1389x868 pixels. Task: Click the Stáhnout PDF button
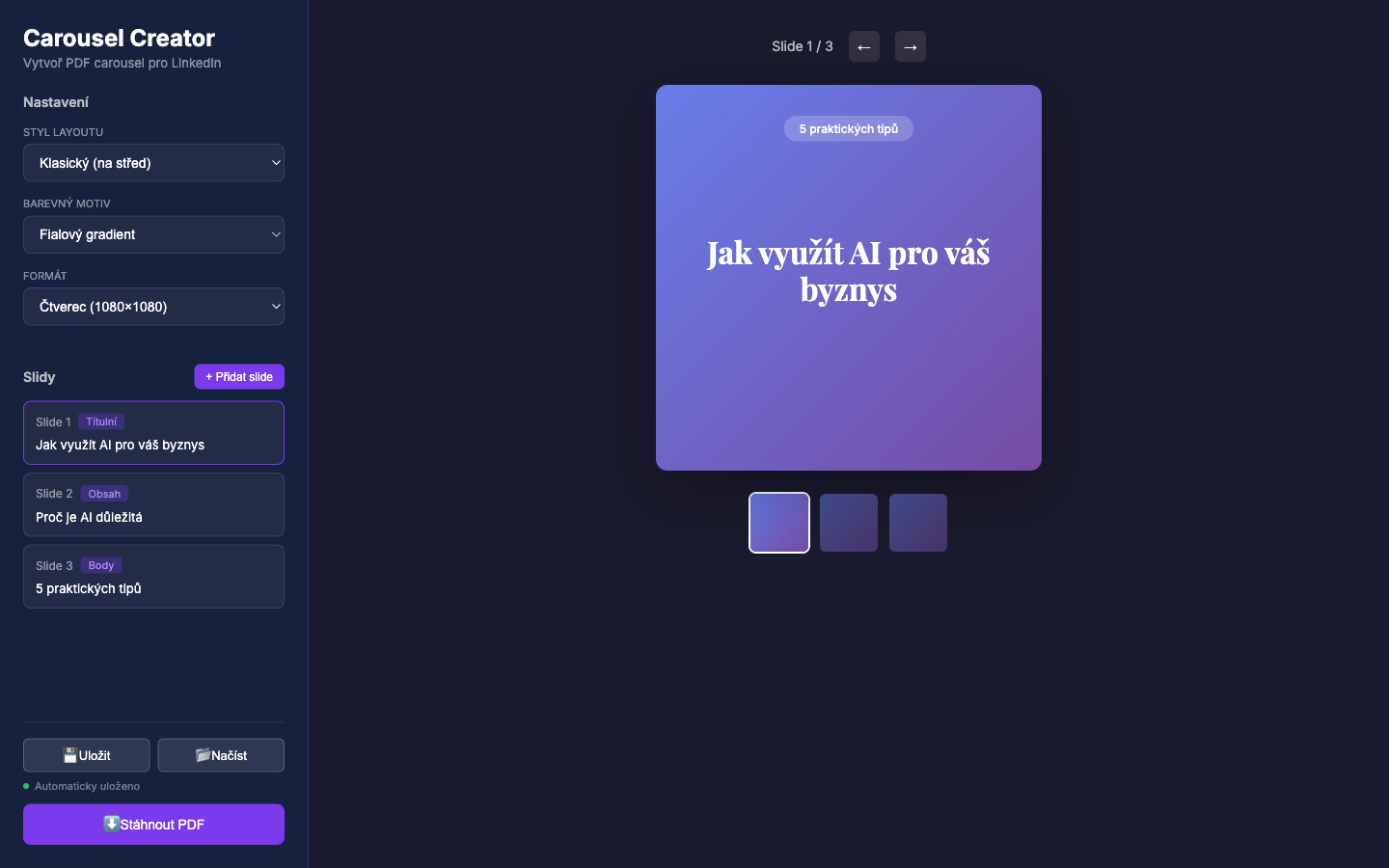[153, 825]
